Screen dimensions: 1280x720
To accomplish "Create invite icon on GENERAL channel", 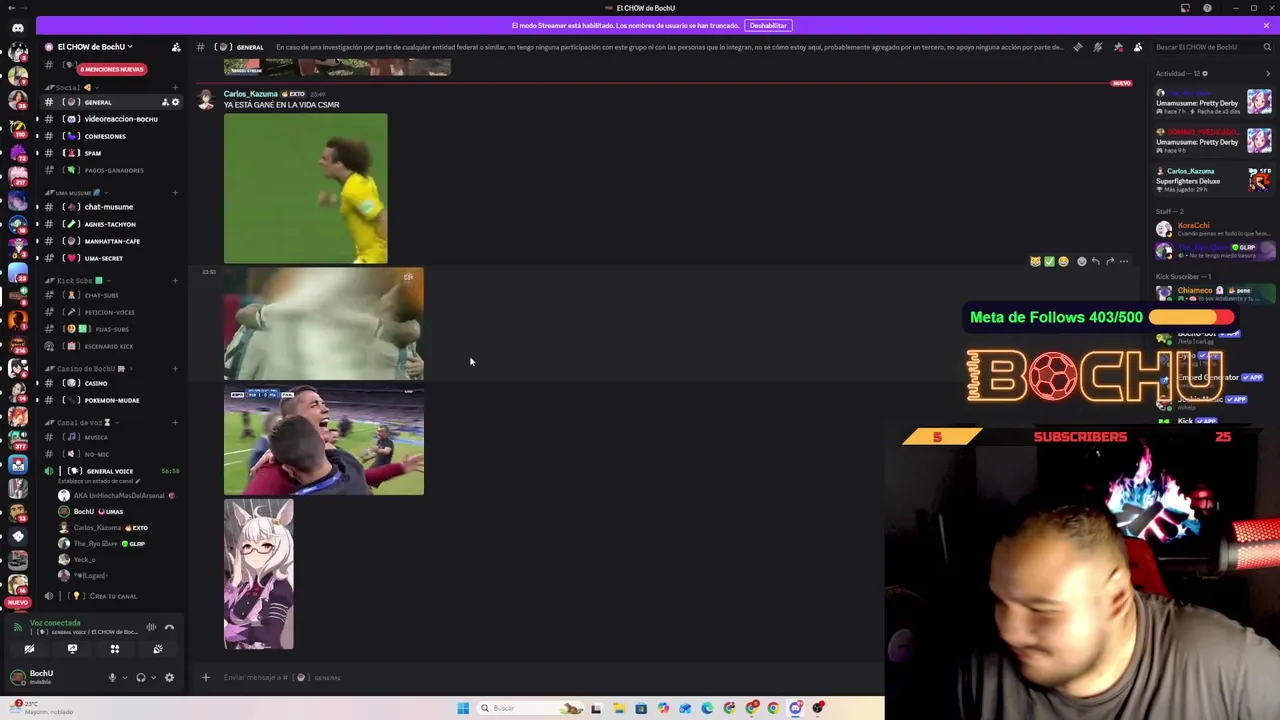I will coord(165,102).
